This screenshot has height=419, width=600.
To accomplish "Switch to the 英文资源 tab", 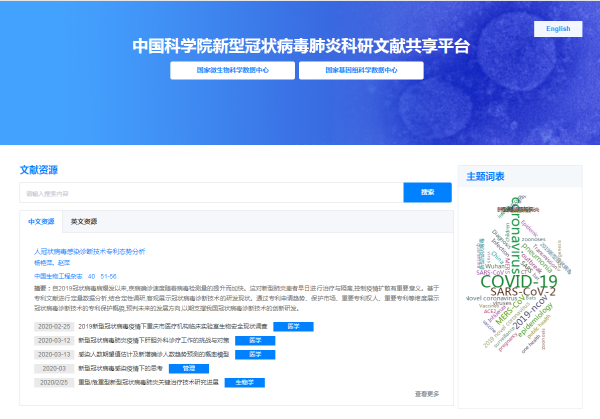I will point(84,221).
